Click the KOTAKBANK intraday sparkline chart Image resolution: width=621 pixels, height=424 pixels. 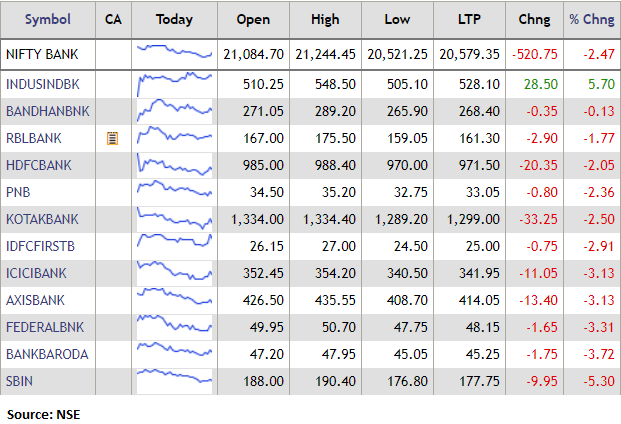(175, 219)
